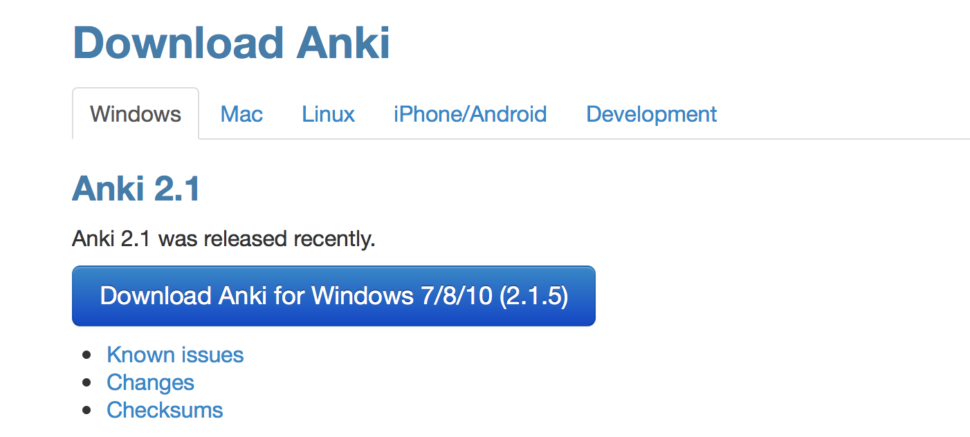This screenshot has height=437, width=970.
Task: Open the Checksums link
Action: pyautogui.click(x=165, y=410)
